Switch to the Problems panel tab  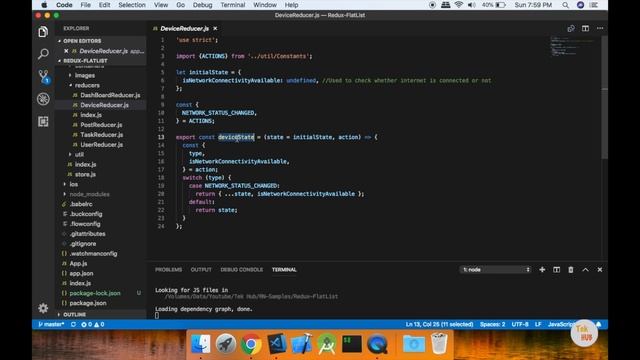tap(169, 270)
